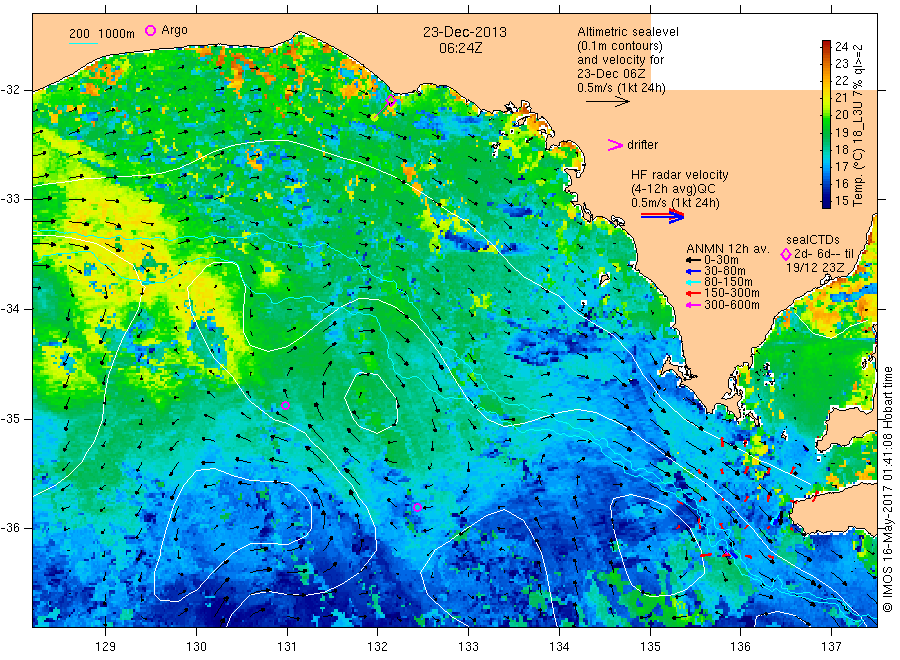Click the 'drifter' legend text
Image resolution: width=900 pixels, height=660 pixels.
pos(642,145)
